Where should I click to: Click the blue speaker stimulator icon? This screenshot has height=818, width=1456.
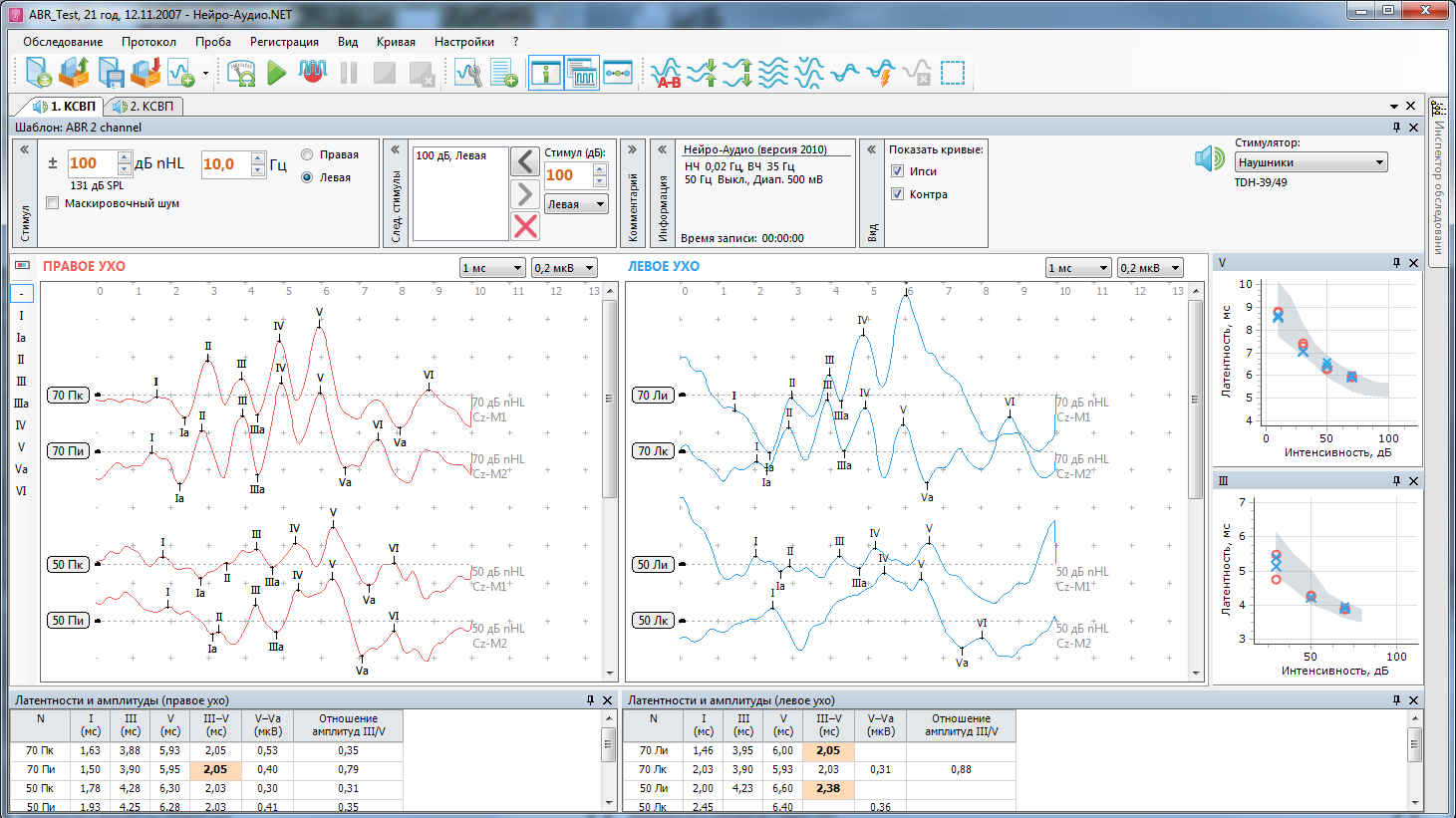click(x=1209, y=159)
